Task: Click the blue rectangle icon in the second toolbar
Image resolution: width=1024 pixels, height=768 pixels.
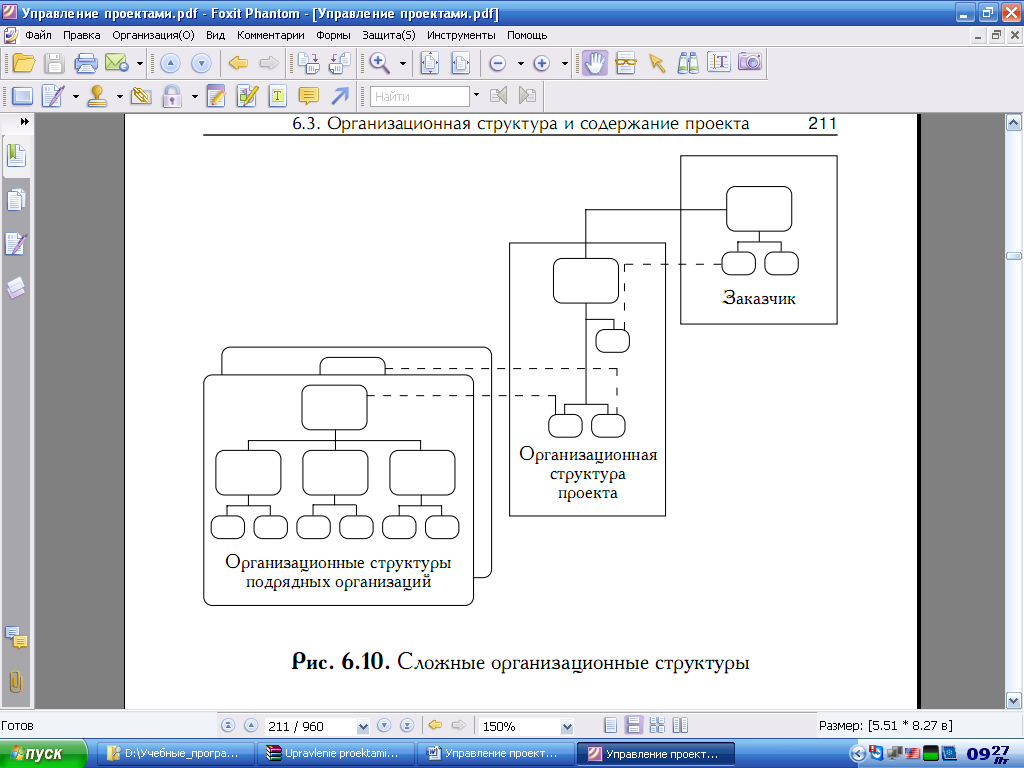Action: [x=22, y=97]
